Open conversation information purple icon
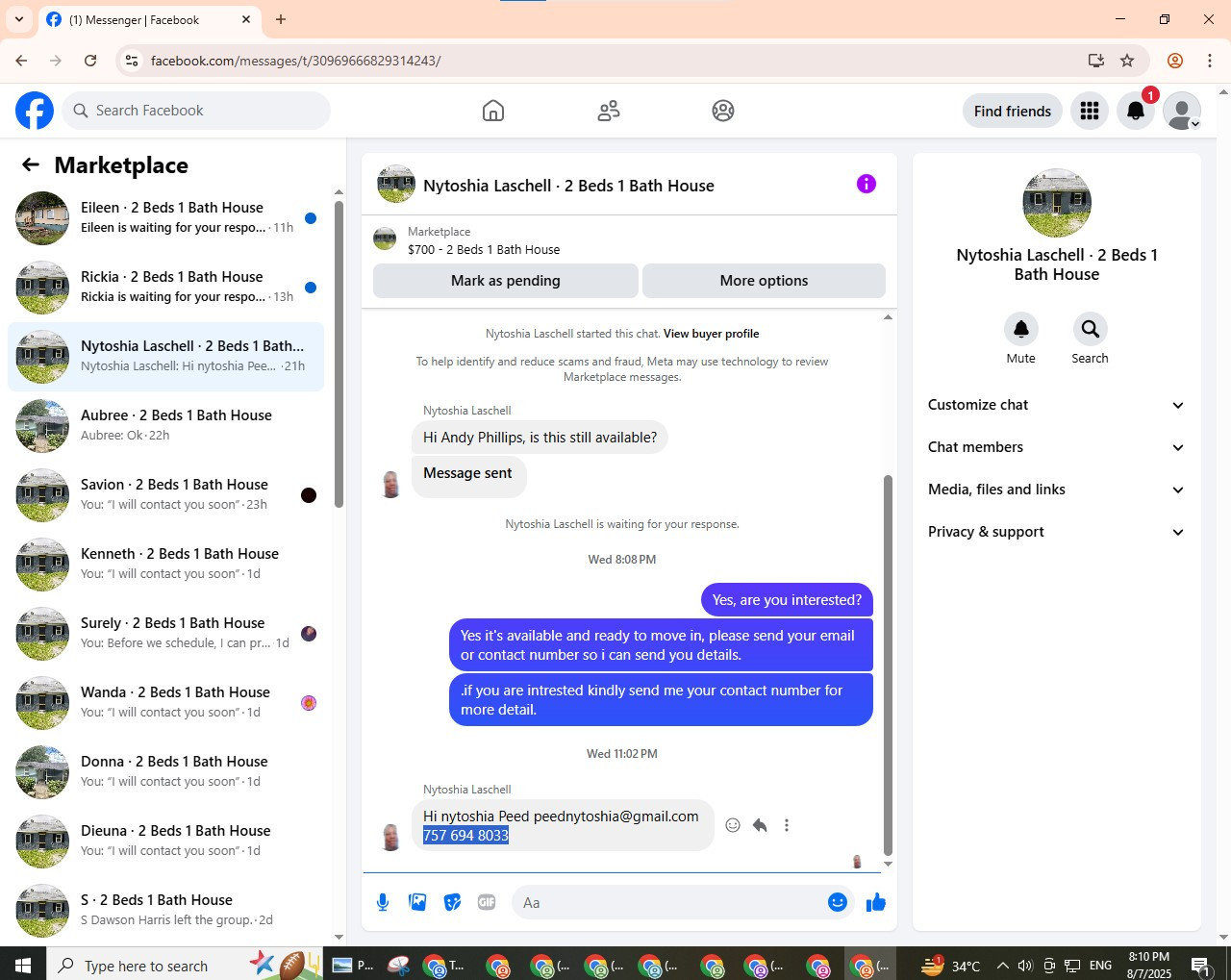The width and height of the screenshot is (1231, 980). pos(867,184)
